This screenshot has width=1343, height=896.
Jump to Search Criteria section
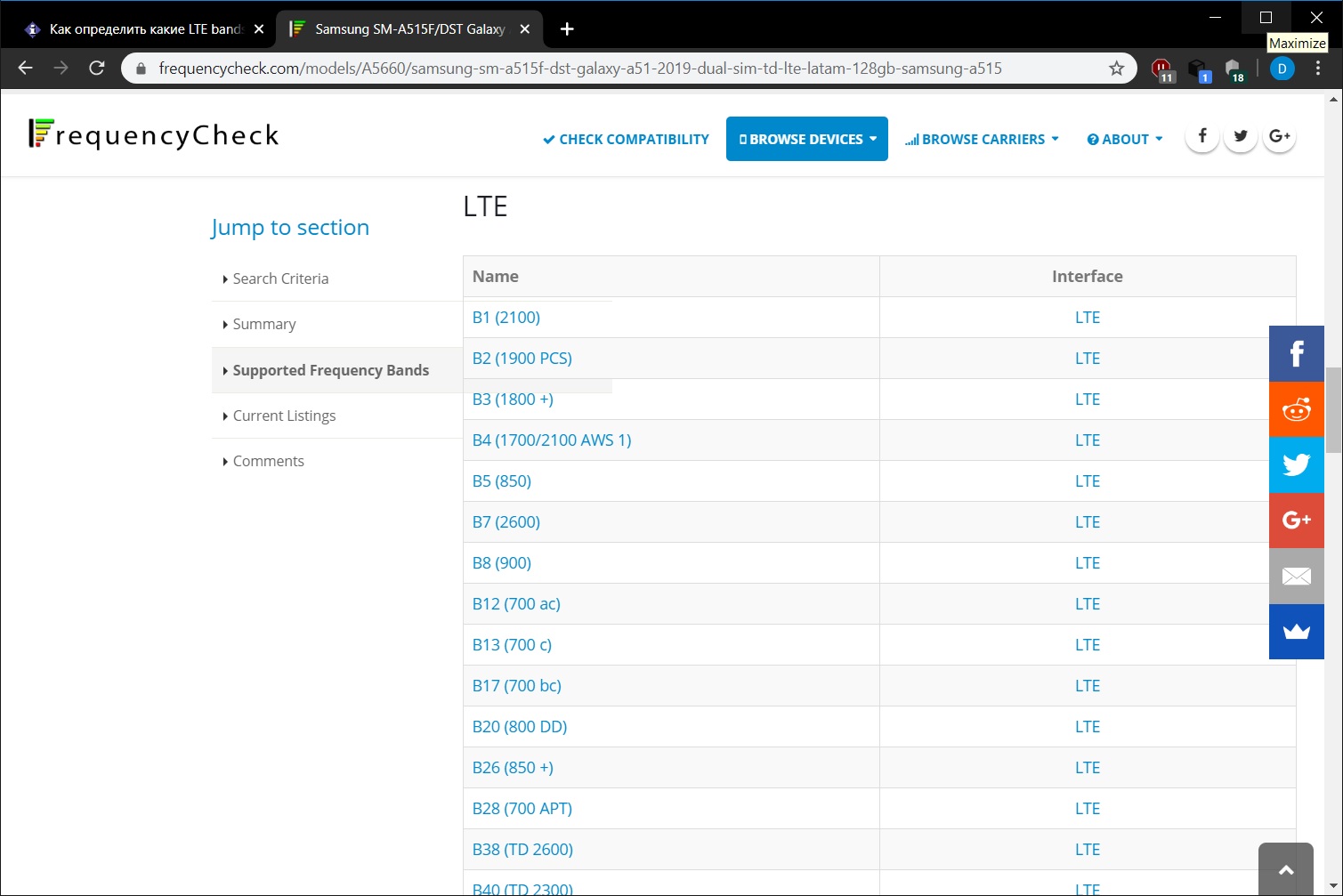coord(280,278)
